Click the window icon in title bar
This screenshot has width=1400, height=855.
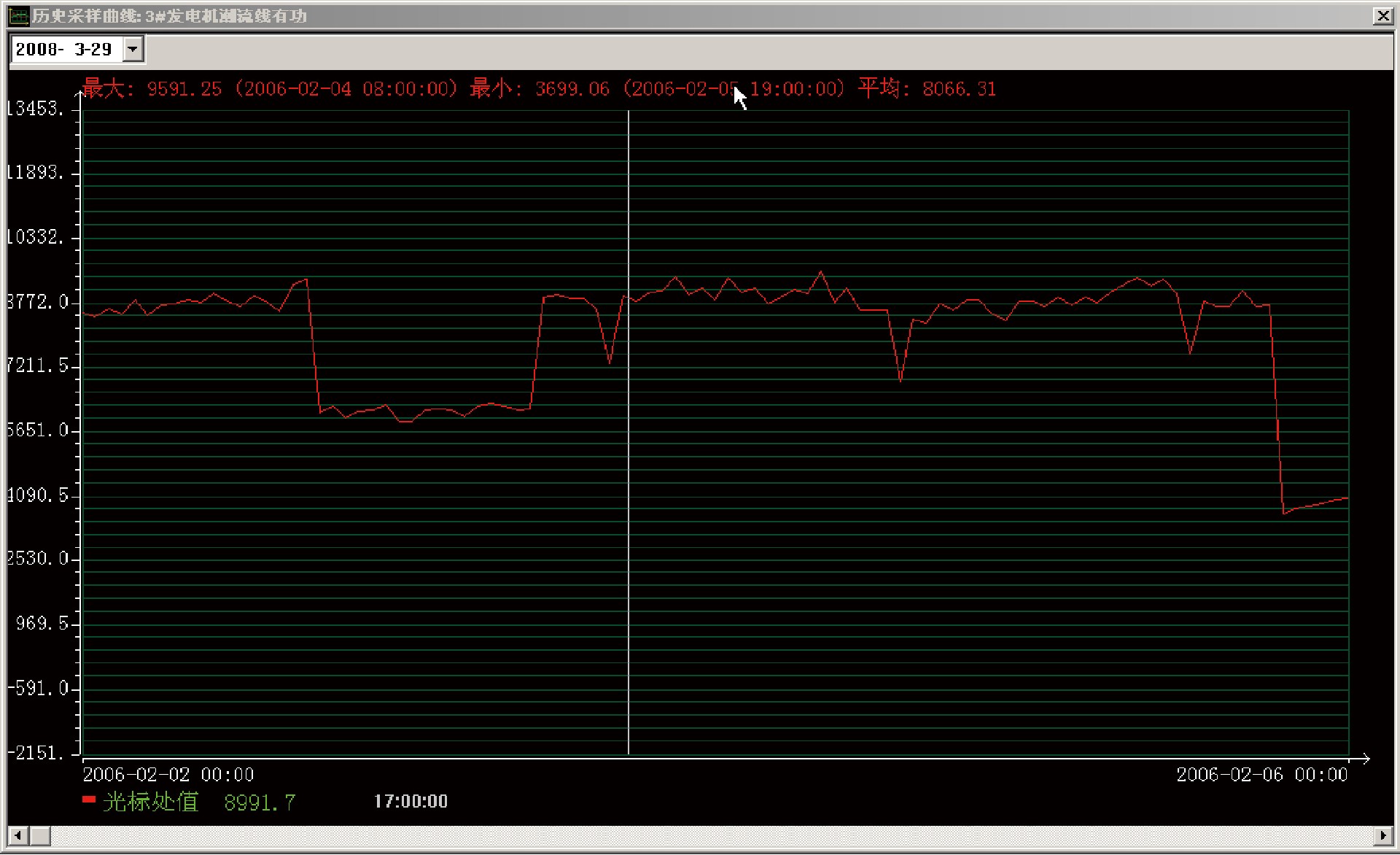point(18,15)
